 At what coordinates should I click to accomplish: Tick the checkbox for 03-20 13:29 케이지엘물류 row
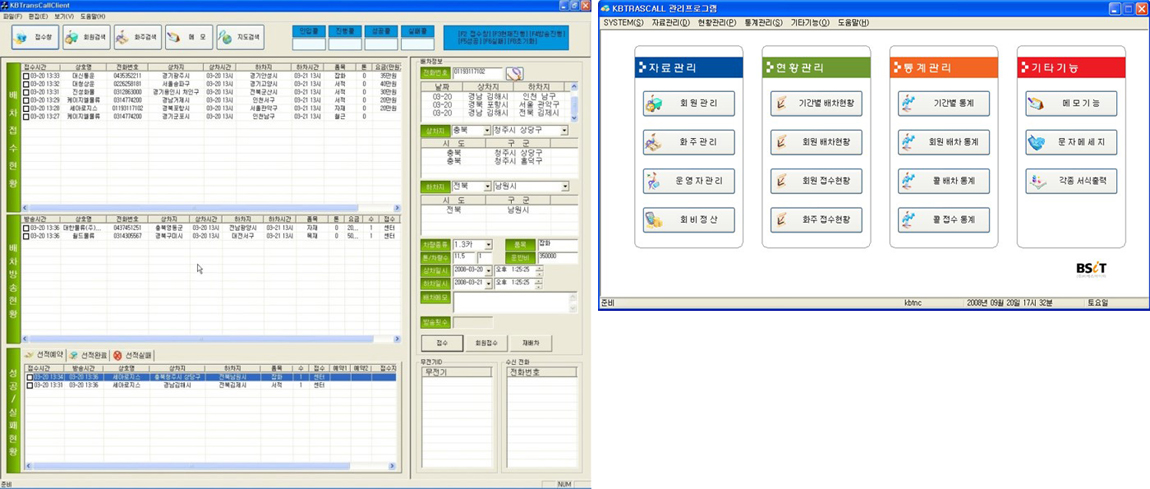tap(27, 100)
